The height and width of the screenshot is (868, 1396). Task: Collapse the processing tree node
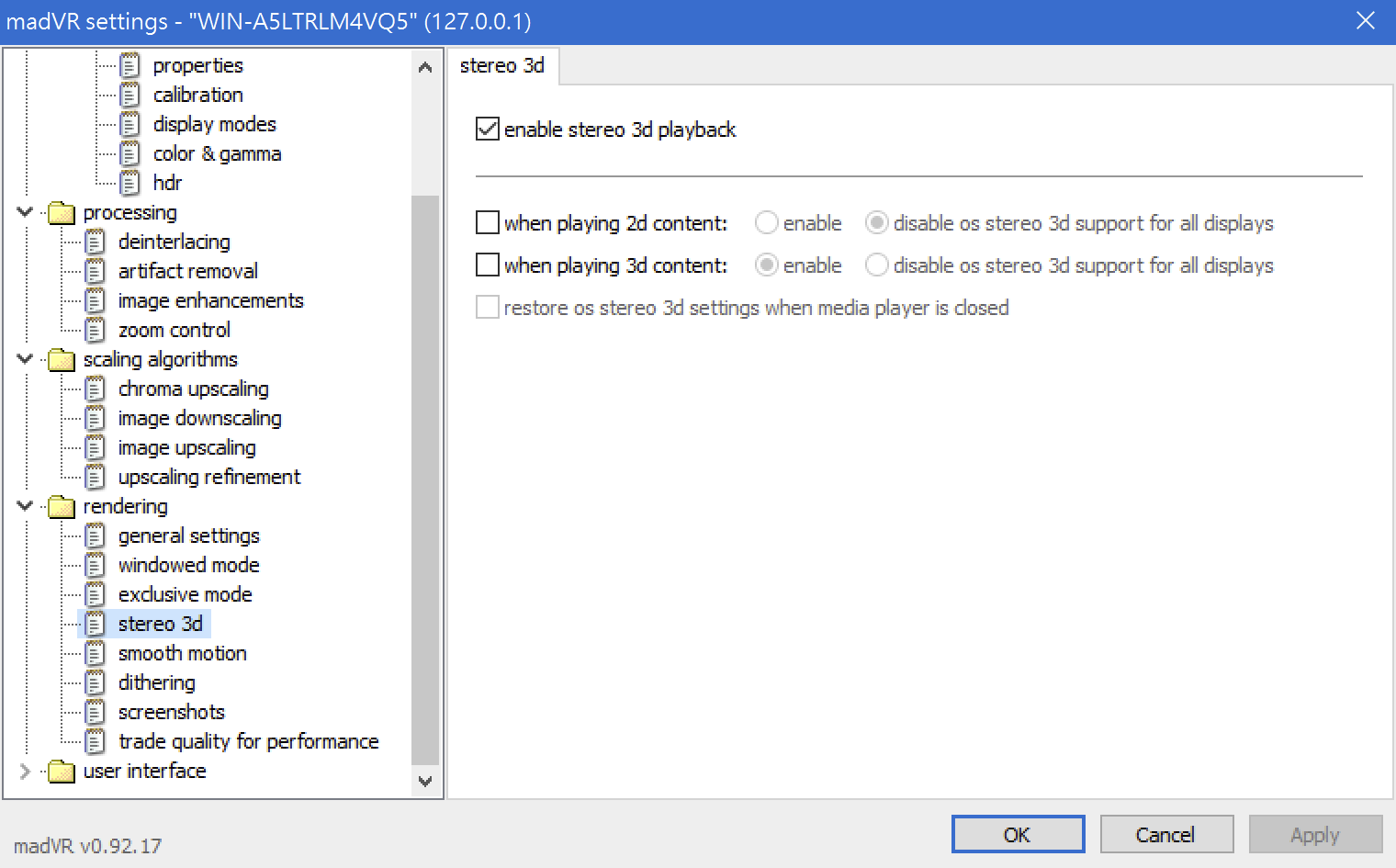(x=25, y=212)
